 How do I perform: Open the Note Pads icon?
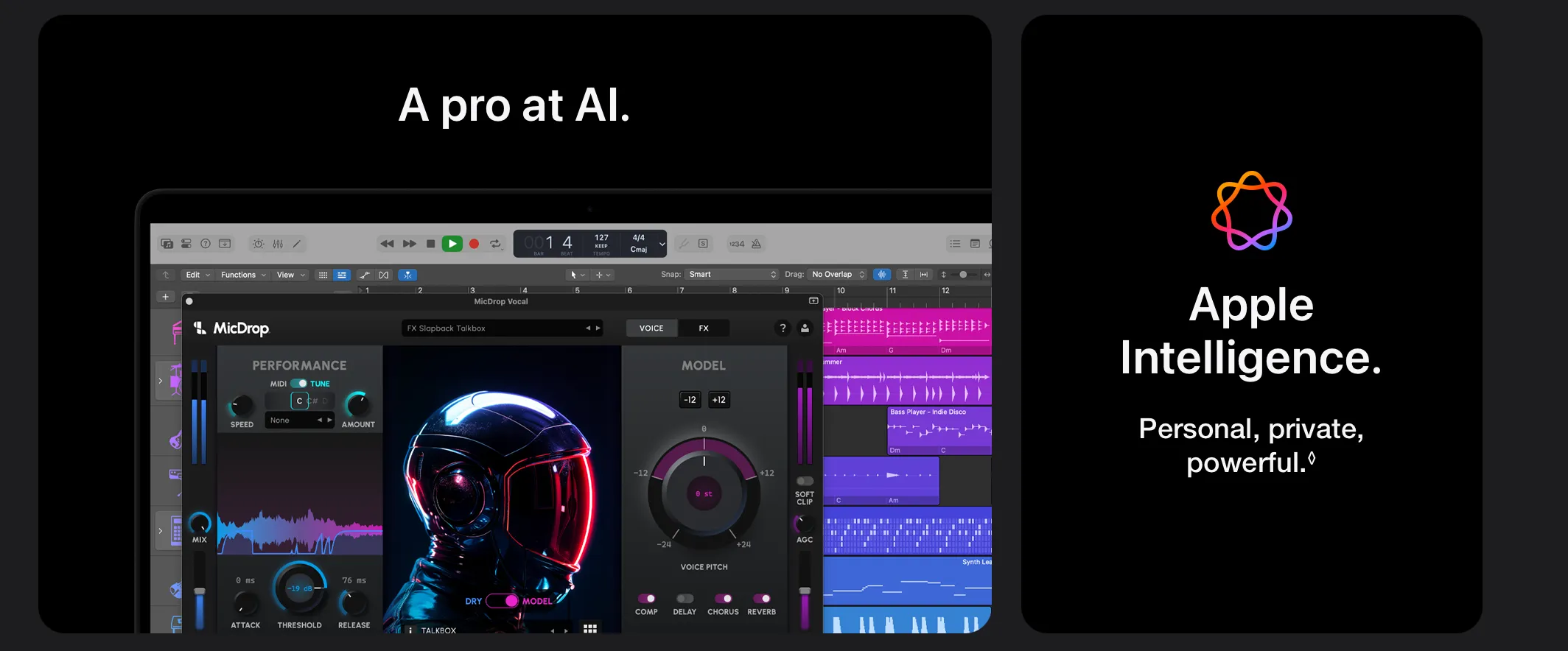coord(975,244)
